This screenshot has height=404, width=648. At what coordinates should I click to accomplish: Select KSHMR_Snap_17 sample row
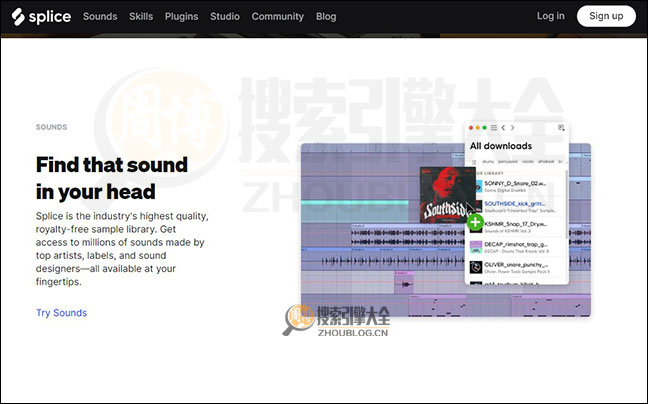click(517, 227)
